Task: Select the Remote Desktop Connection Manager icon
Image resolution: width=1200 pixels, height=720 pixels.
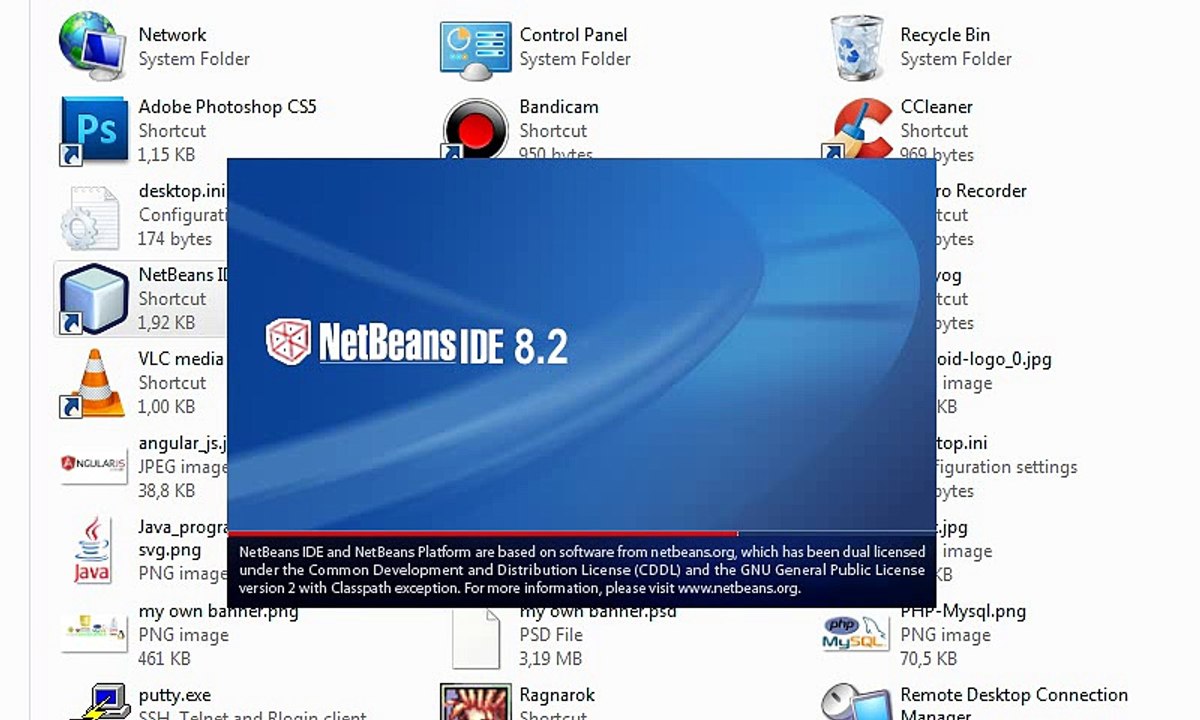Action: point(856,702)
